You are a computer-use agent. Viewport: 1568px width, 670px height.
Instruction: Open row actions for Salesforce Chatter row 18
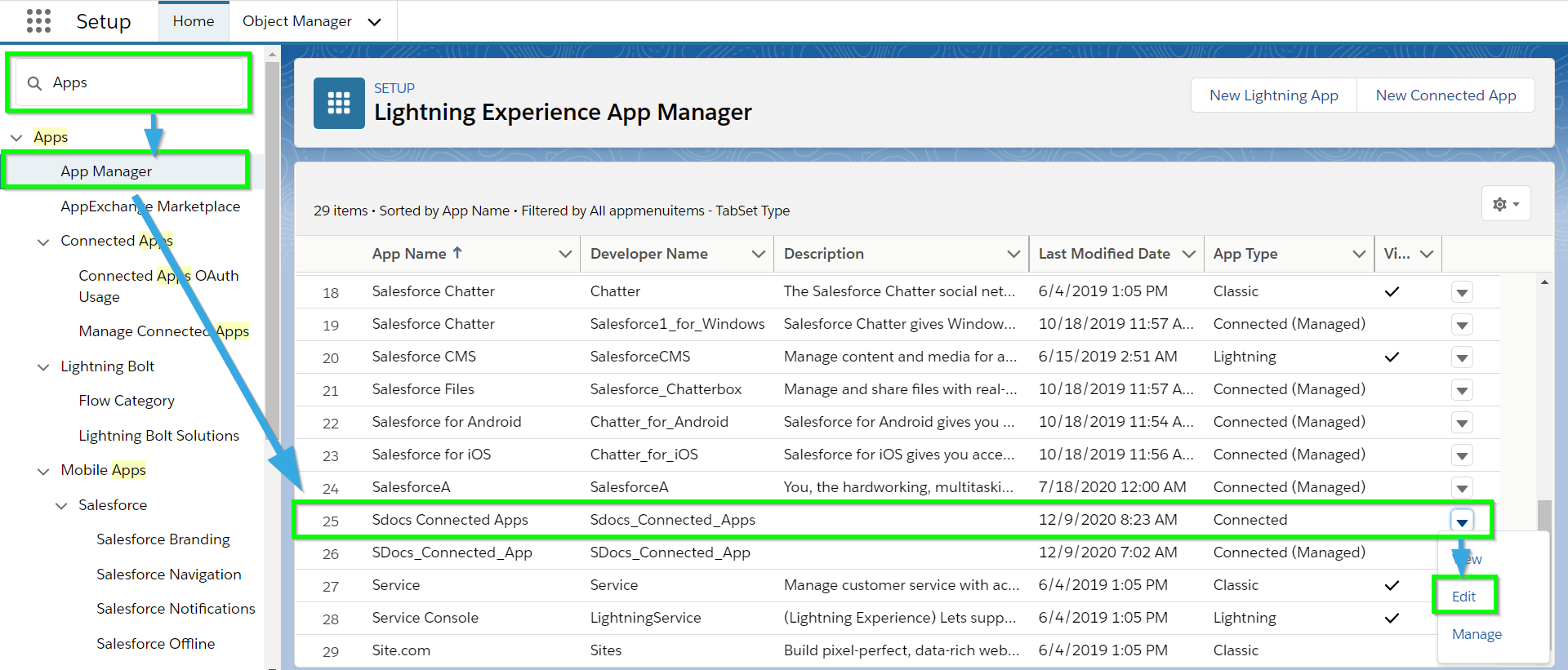tap(1462, 292)
